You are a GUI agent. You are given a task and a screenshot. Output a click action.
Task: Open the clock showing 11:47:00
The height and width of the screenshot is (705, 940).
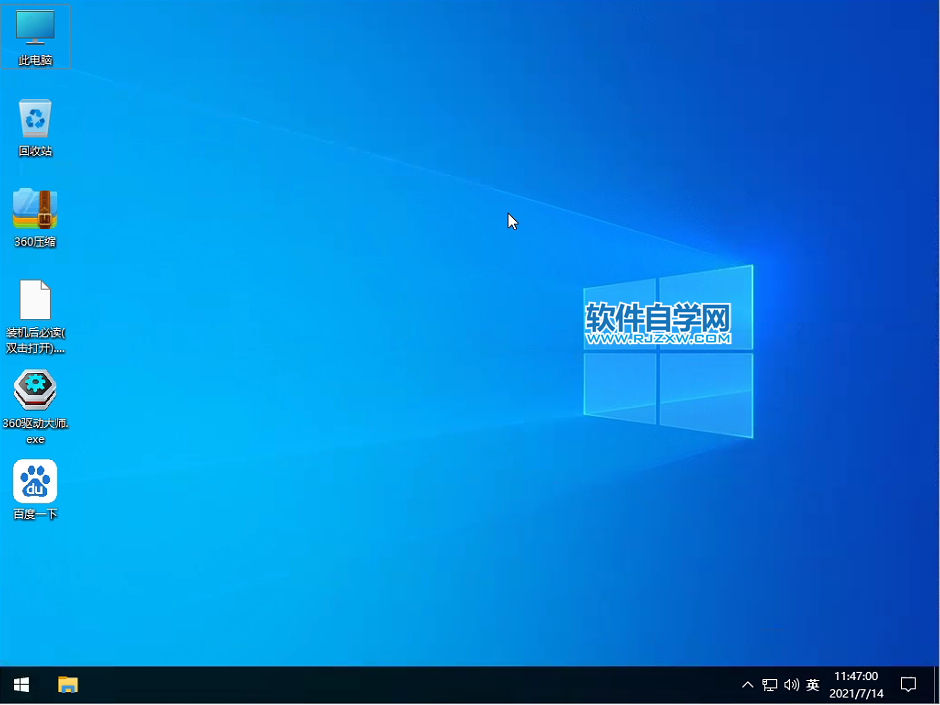856,685
